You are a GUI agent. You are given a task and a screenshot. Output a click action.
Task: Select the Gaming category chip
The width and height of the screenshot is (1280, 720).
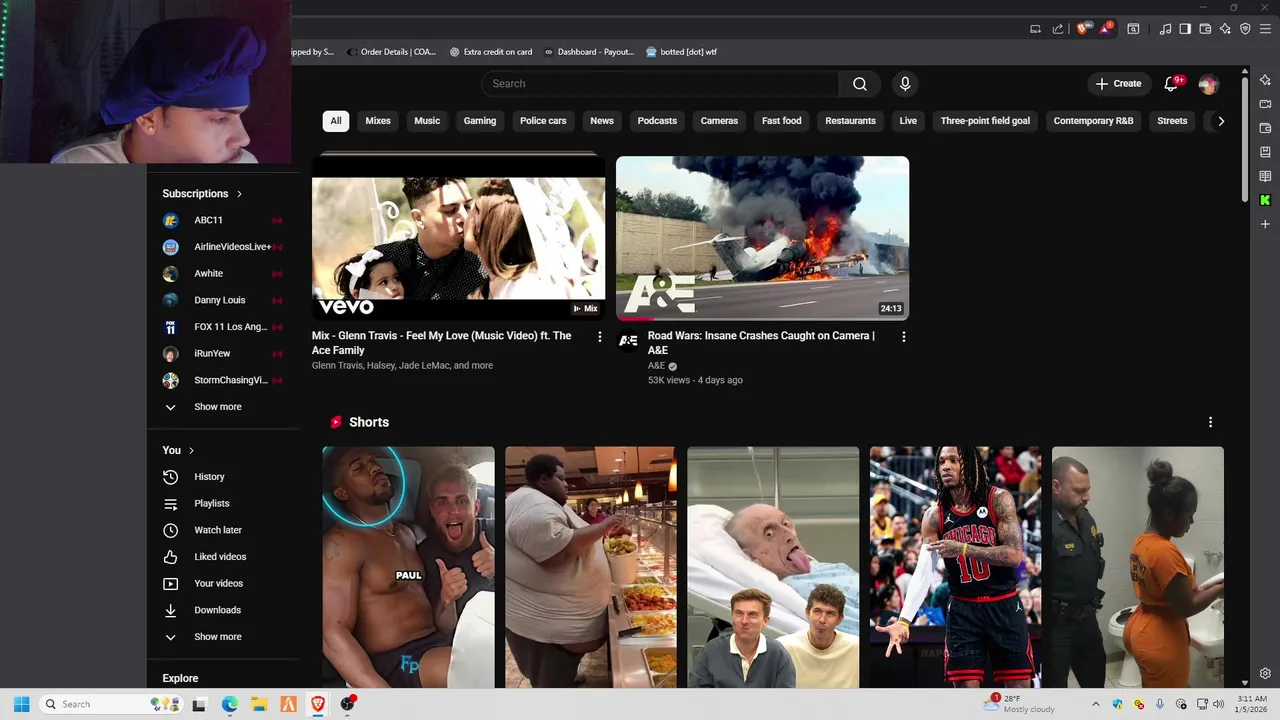480,121
